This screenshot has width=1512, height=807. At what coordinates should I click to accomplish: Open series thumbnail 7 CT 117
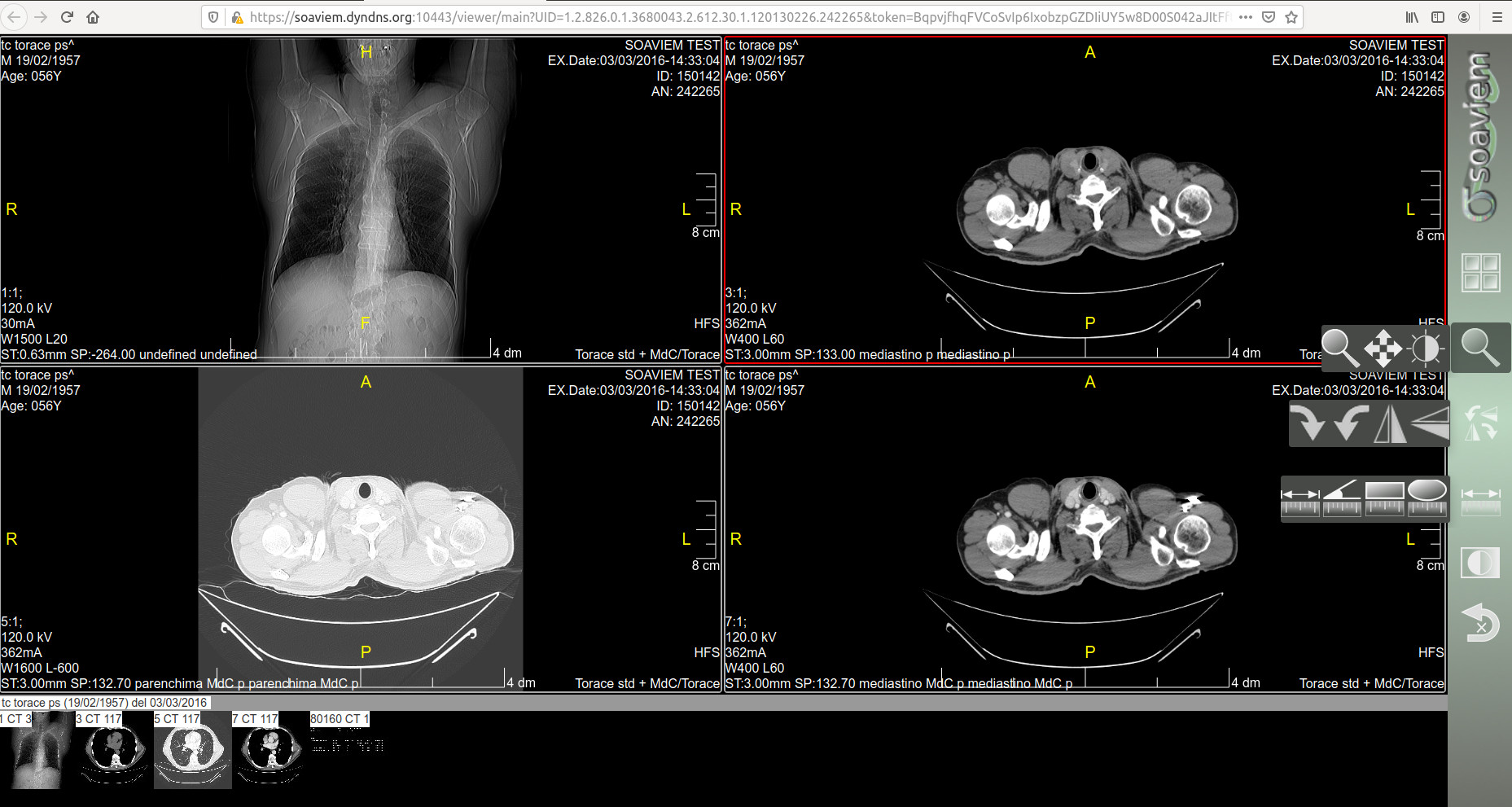coord(270,750)
